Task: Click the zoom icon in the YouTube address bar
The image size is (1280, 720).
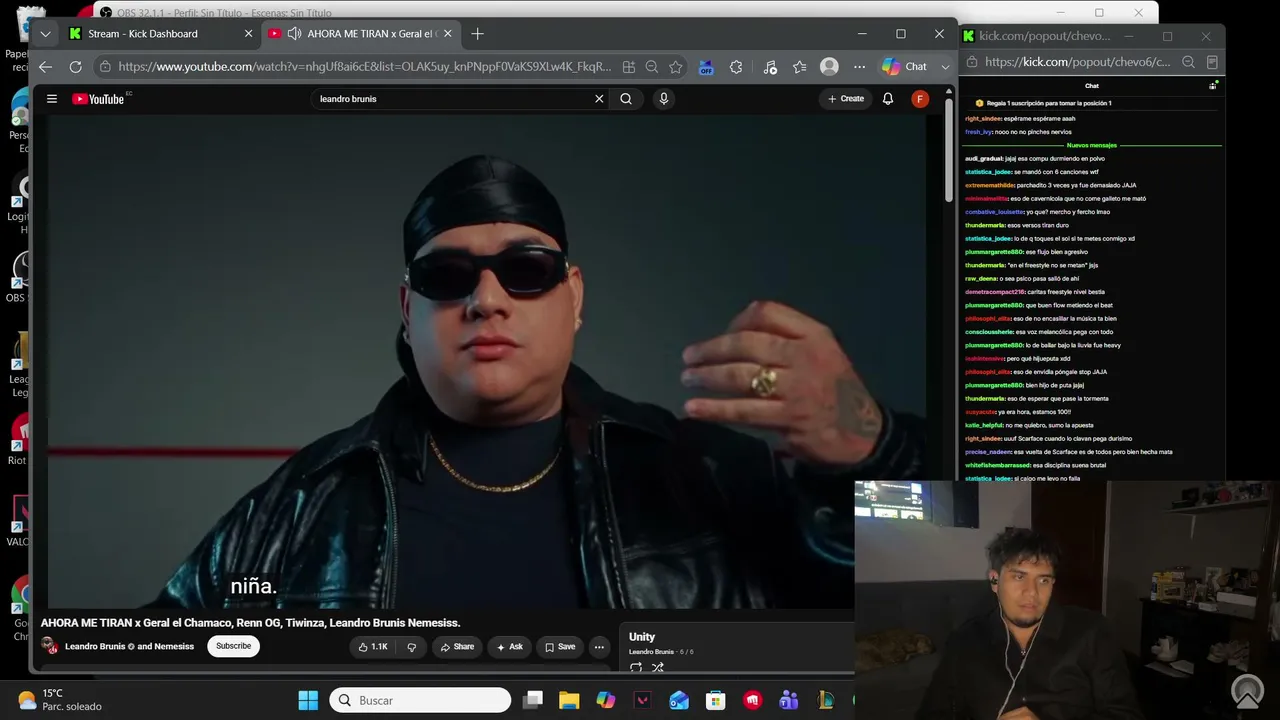Action: point(652,67)
